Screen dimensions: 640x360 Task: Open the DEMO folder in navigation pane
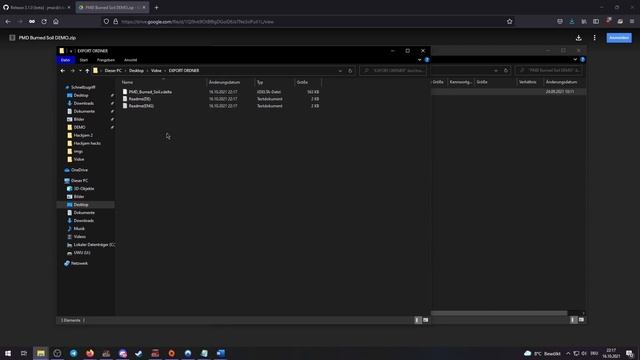pyautogui.click(x=79, y=127)
